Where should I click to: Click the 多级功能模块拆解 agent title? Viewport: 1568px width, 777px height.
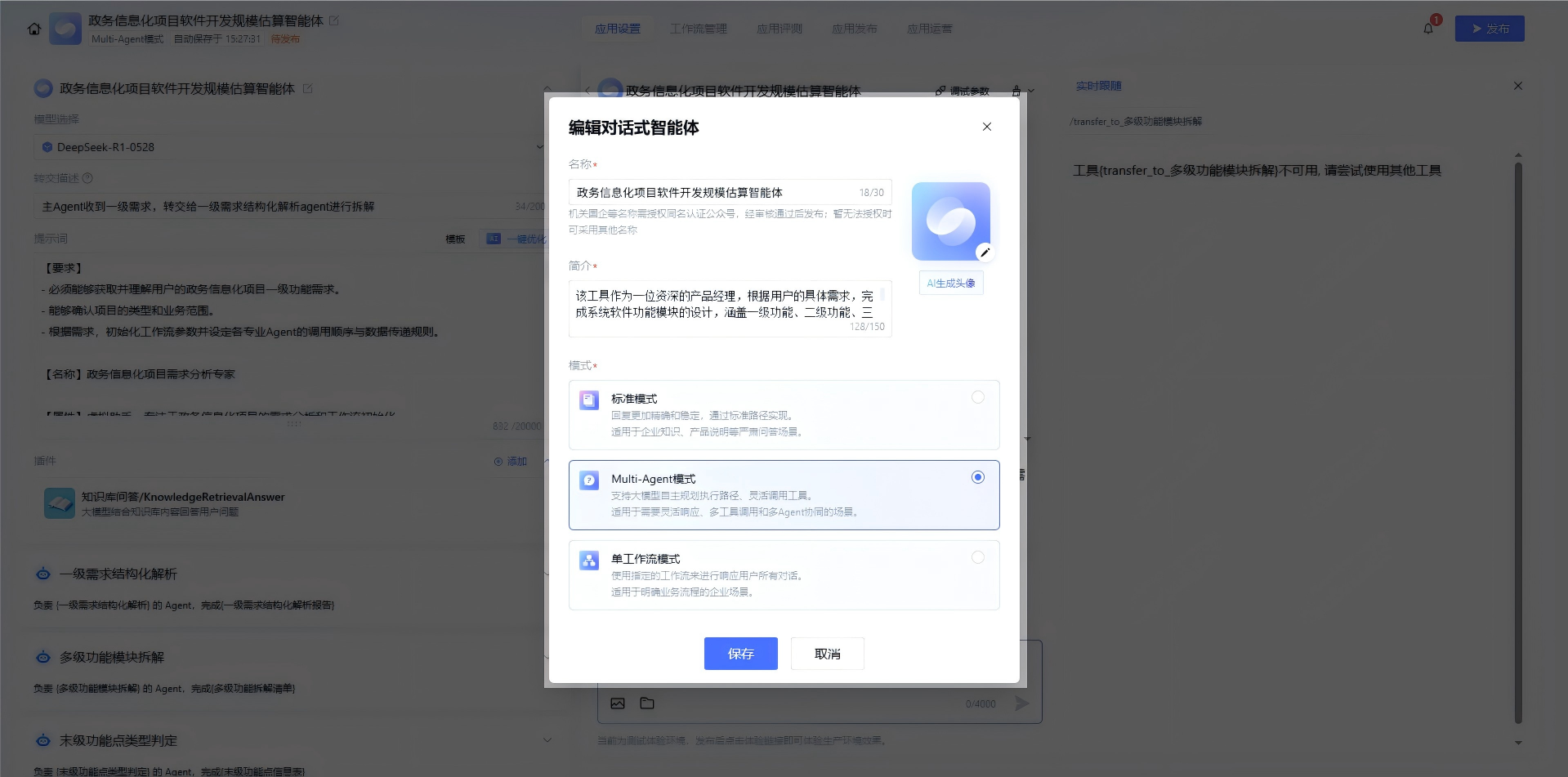click(x=112, y=657)
